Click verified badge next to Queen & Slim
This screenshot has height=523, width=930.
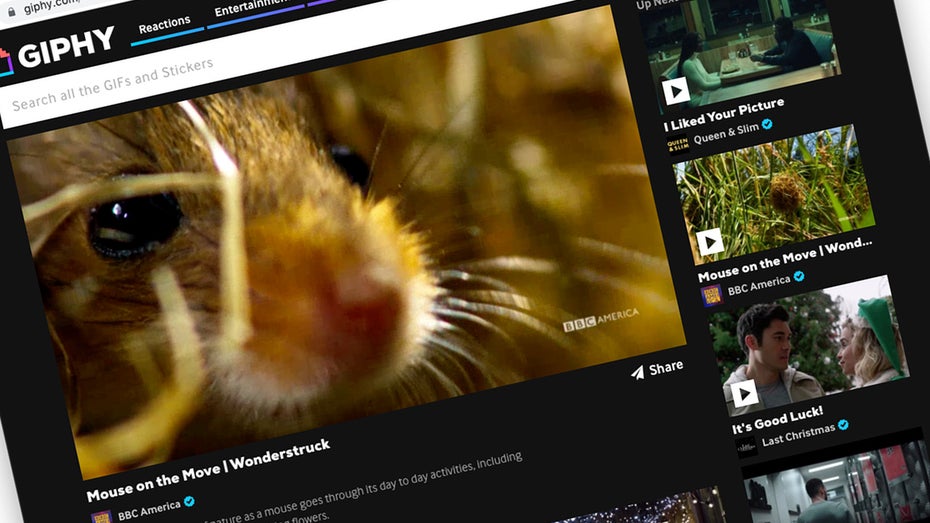point(768,125)
